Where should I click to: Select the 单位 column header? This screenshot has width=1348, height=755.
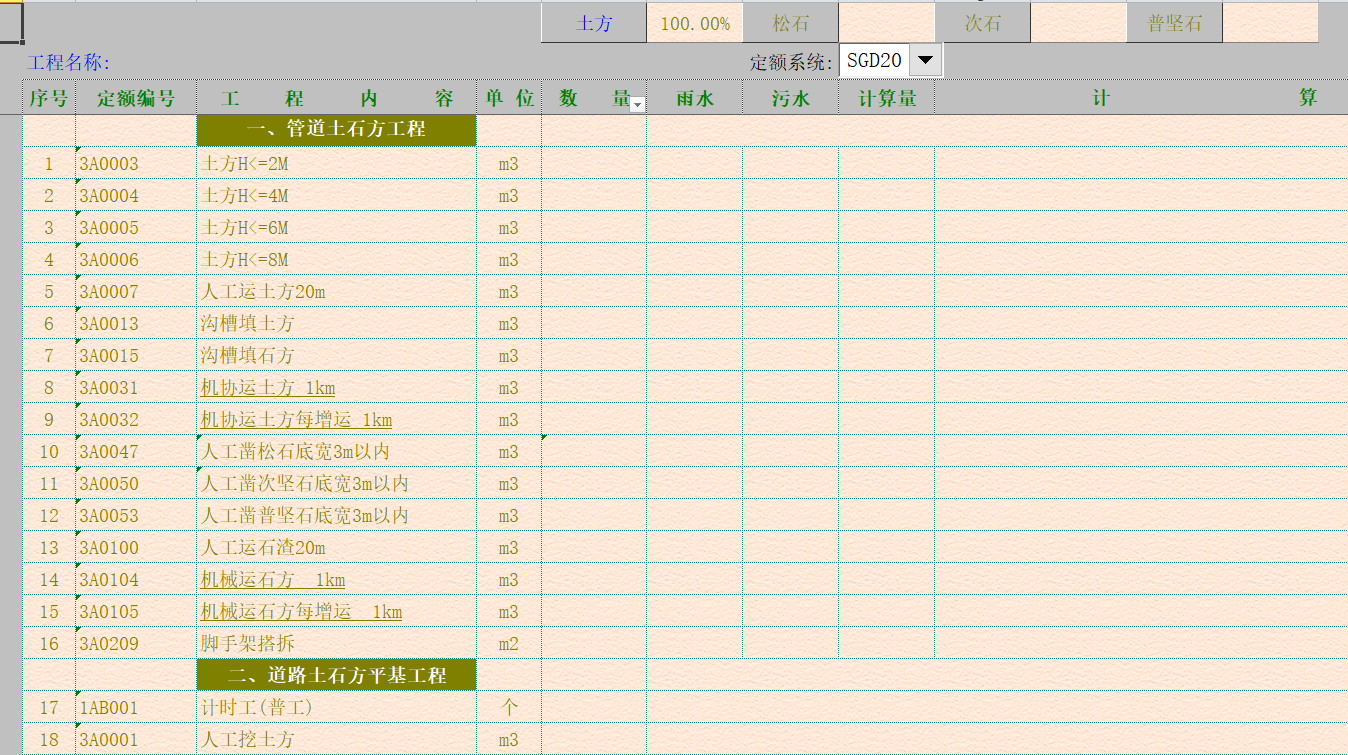click(x=509, y=98)
